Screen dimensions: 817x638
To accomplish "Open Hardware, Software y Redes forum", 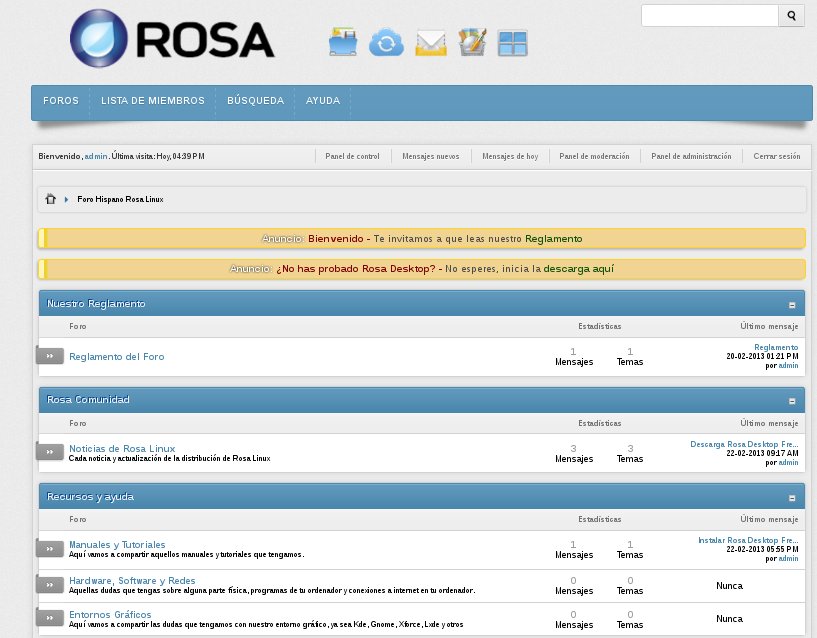I will pos(132,581).
